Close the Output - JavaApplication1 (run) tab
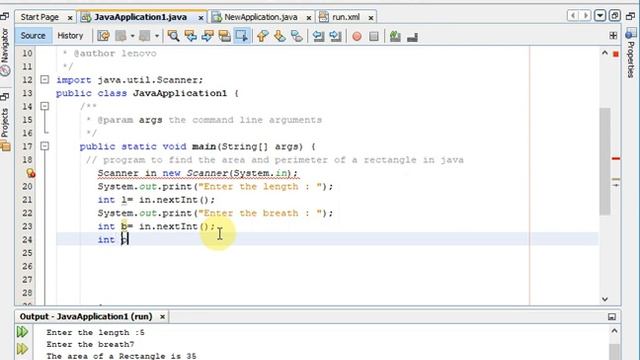The width and height of the screenshot is (640, 360). tap(162, 317)
